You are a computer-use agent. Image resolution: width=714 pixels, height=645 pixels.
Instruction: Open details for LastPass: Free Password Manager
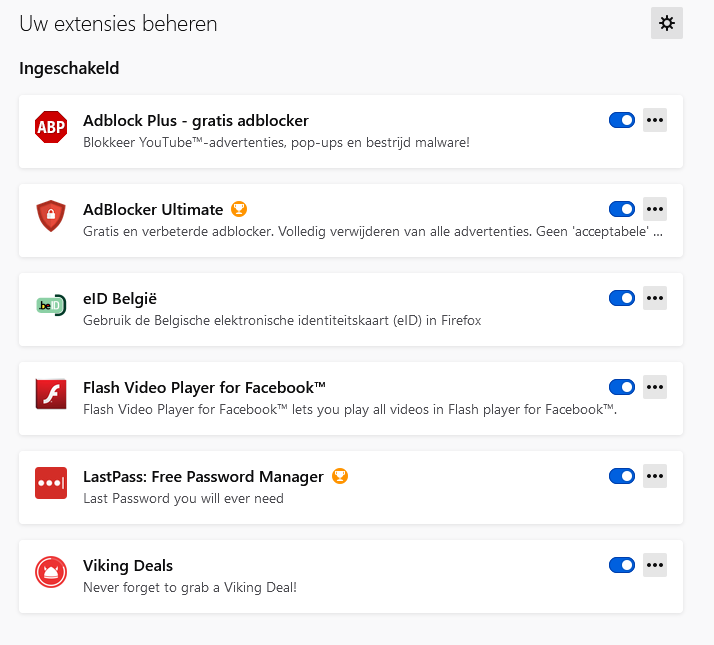pos(203,476)
